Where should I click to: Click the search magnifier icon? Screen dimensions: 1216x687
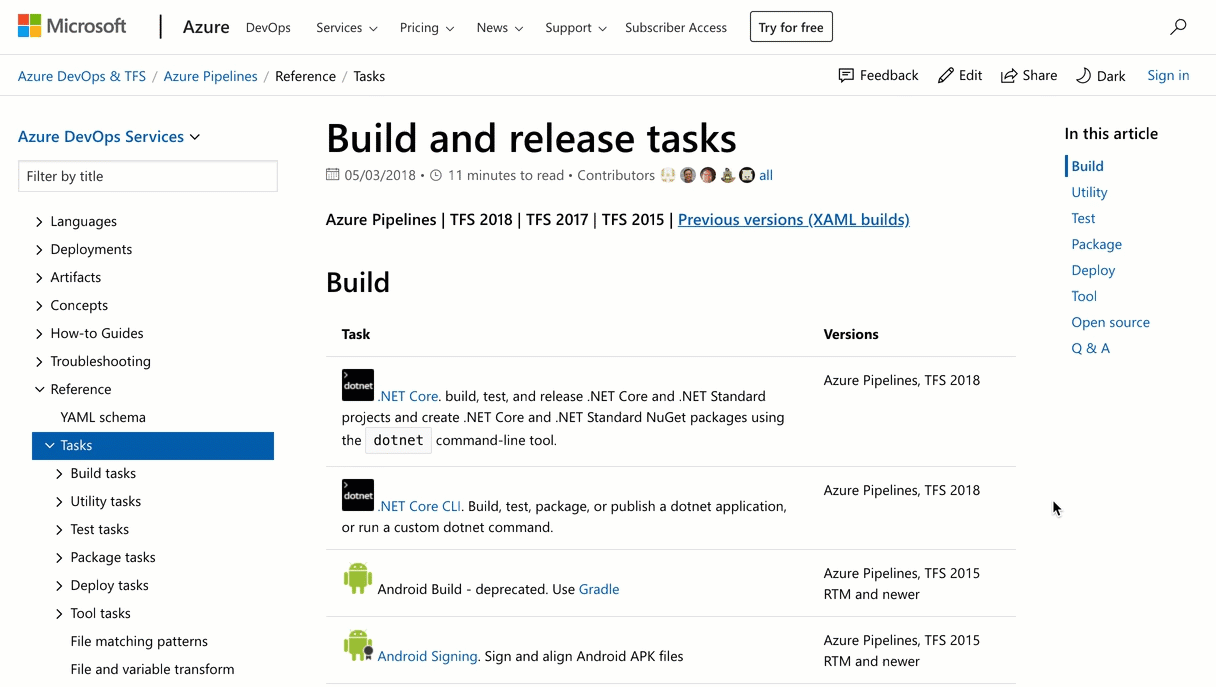pos(1177,27)
